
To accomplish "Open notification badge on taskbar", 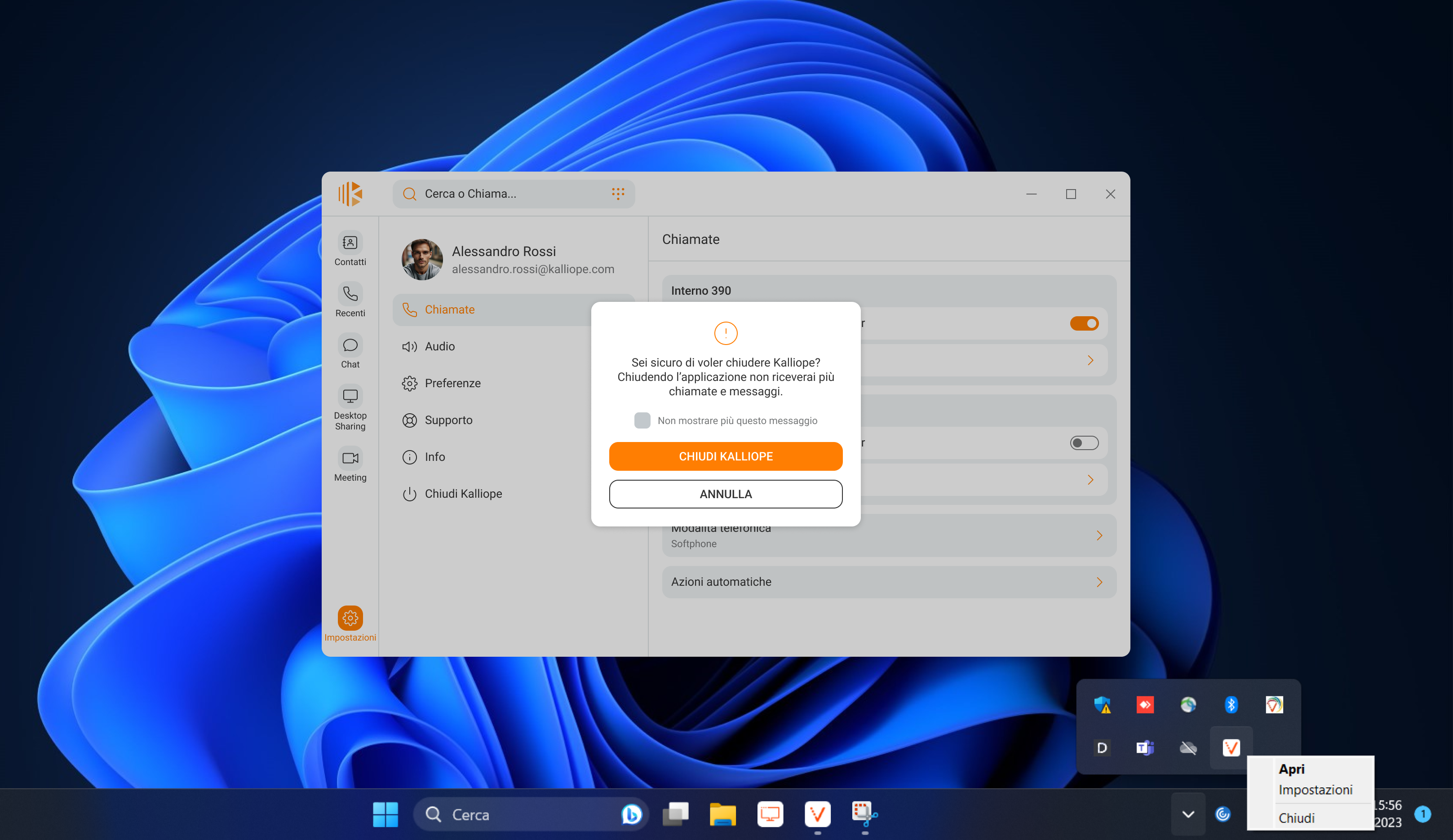I will 1423,814.
